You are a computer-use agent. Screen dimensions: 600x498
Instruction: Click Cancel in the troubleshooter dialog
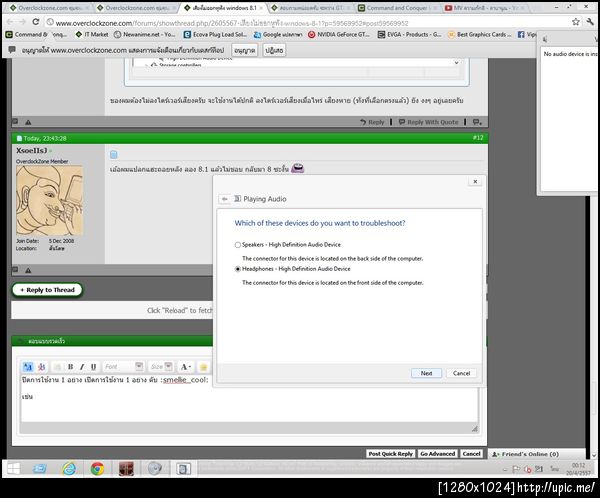click(461, 373)
